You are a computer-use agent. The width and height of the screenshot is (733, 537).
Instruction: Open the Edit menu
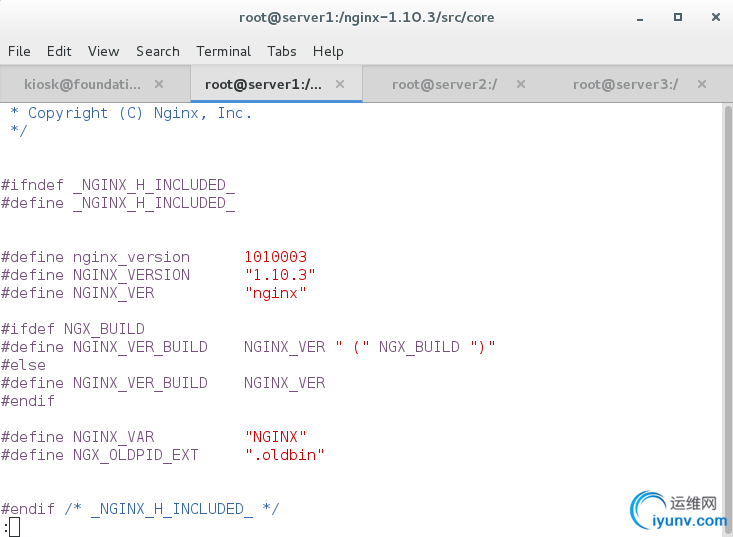tap(59, 51)
